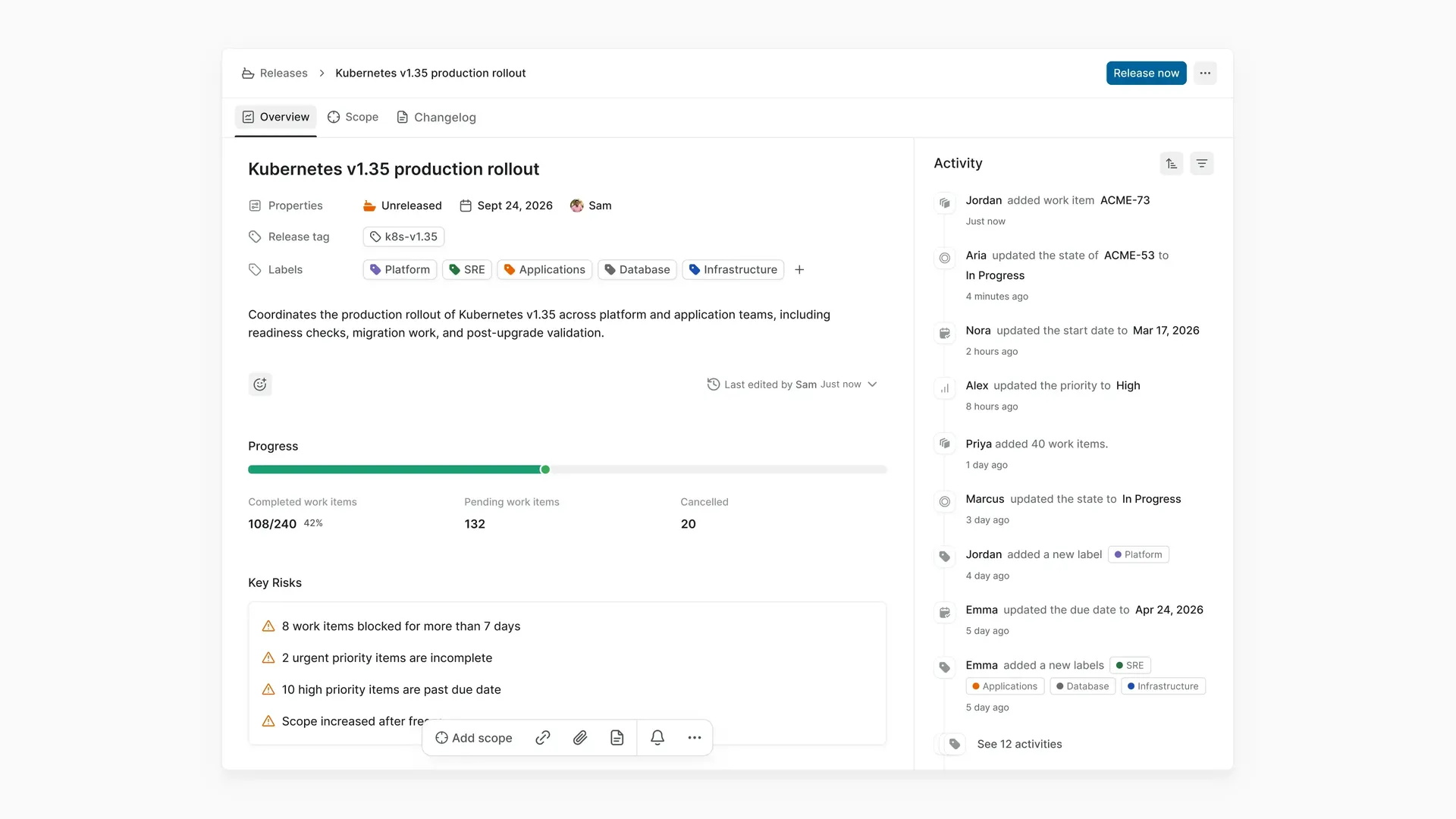Click the release description paragraph
This screenshot has height=819, width=1456.
coord(539,324)
